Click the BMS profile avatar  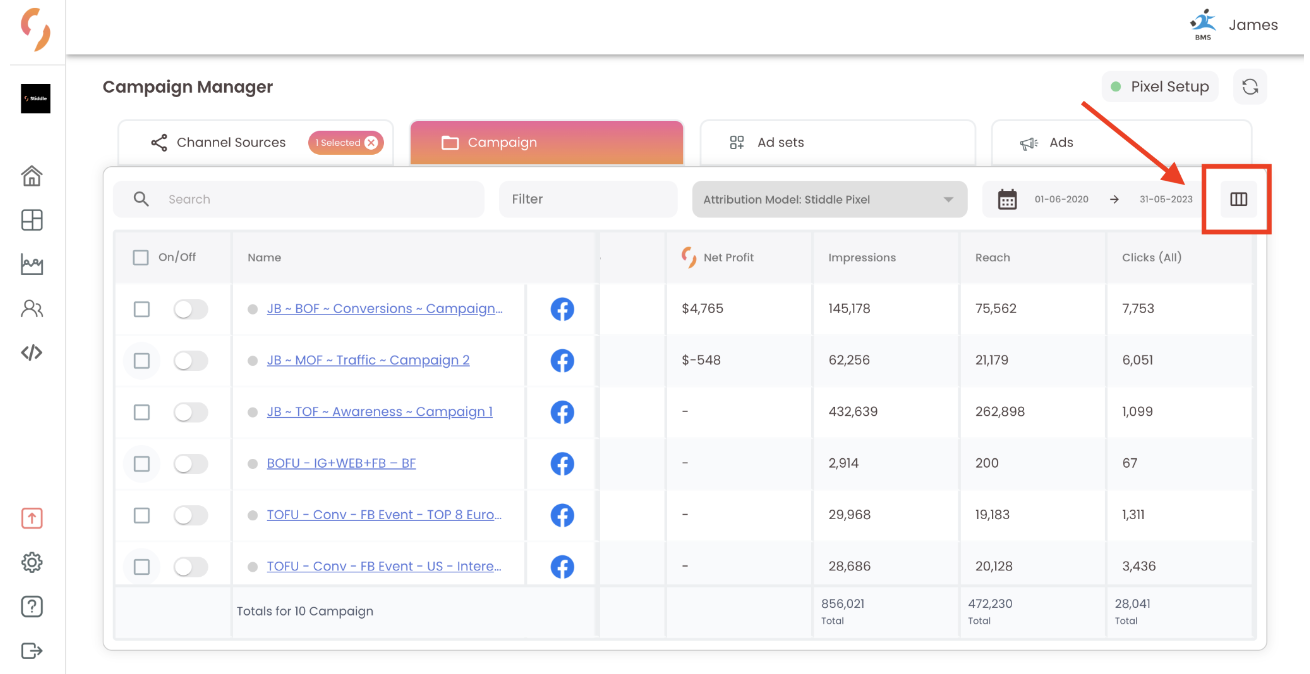(1202, 24)
